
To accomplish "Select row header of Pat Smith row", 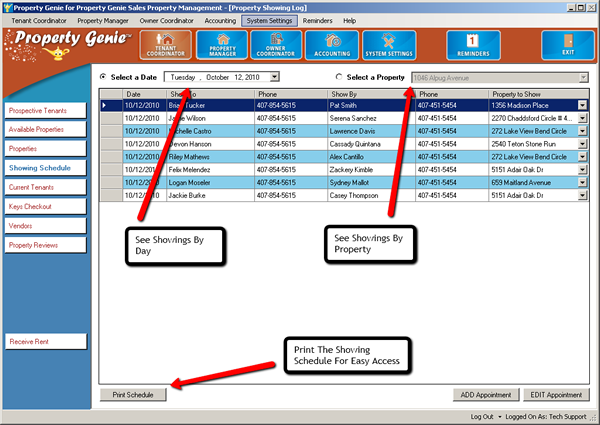I will tap(111, 105).
